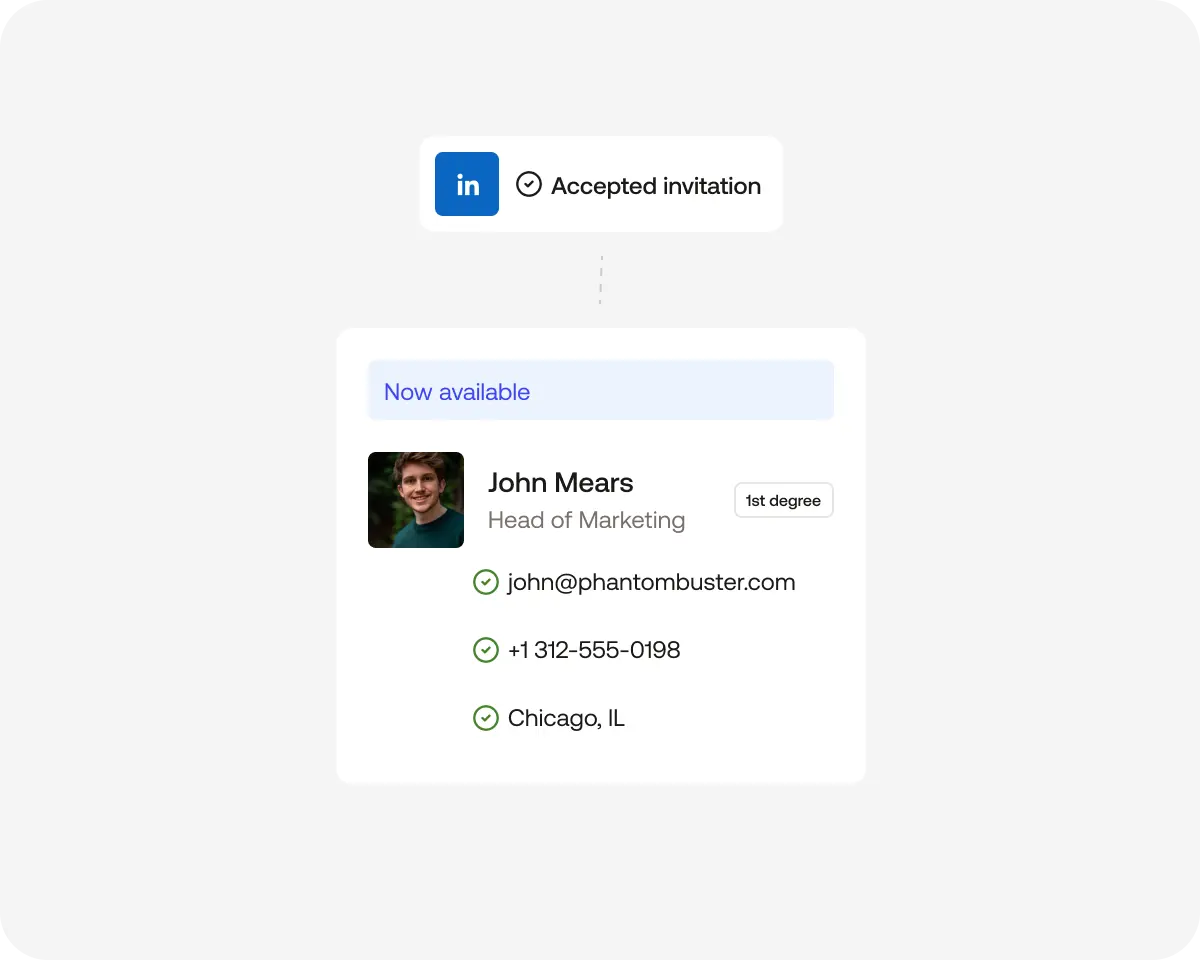Click empty space below Chicago in contact card
The height and width of the screenshot is (960, 1200).
click(x=600, y=760)
